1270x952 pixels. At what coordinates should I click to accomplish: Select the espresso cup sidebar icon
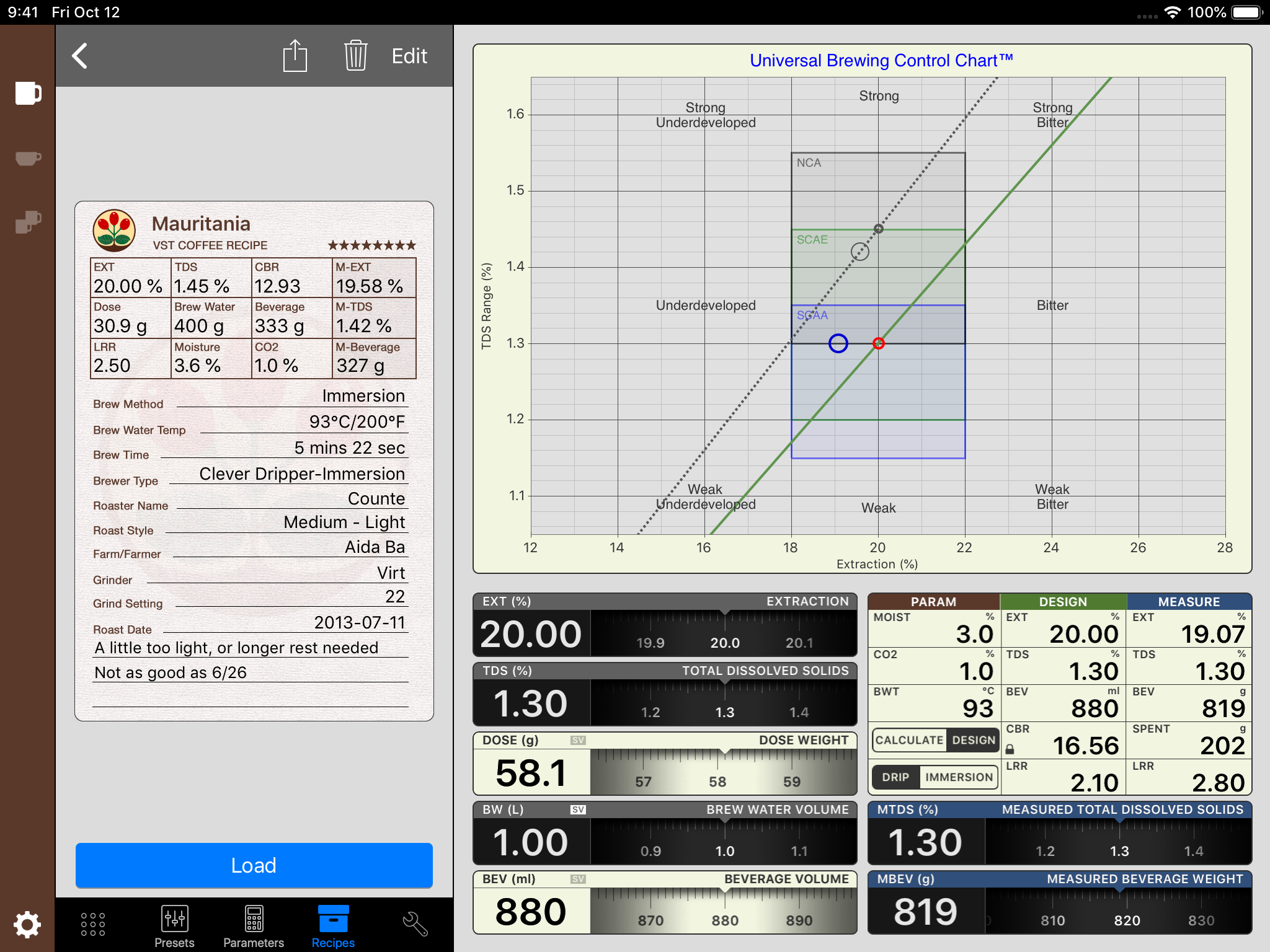click(x=28, y=159)
